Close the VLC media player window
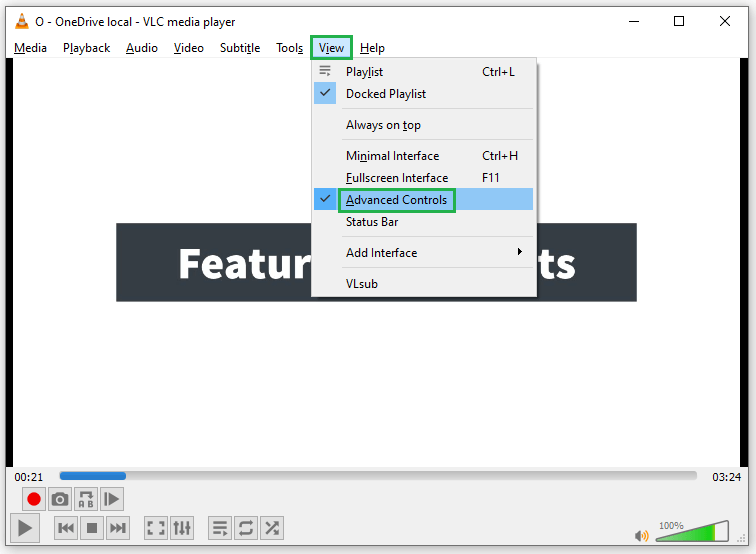 pos(725,21)
